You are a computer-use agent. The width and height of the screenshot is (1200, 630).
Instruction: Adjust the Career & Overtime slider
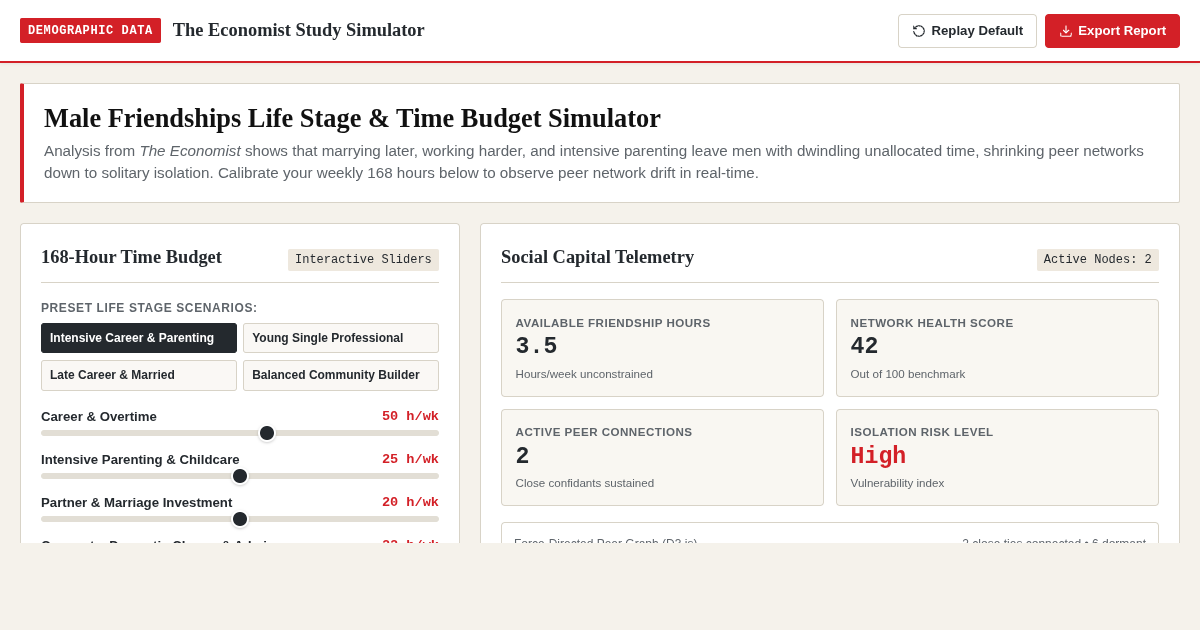pos(240,433)
